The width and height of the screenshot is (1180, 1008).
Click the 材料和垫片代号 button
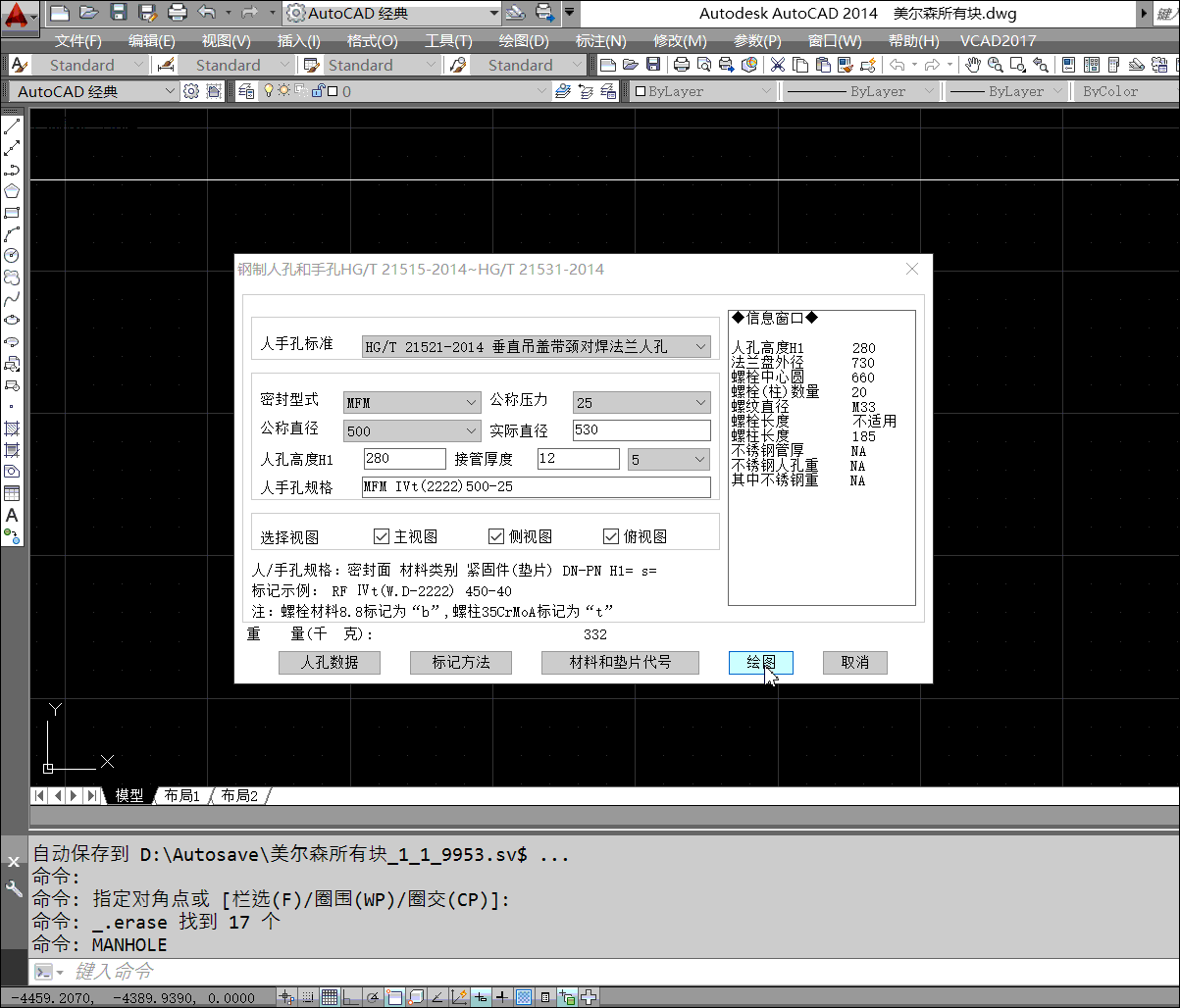tap(620, 662)
